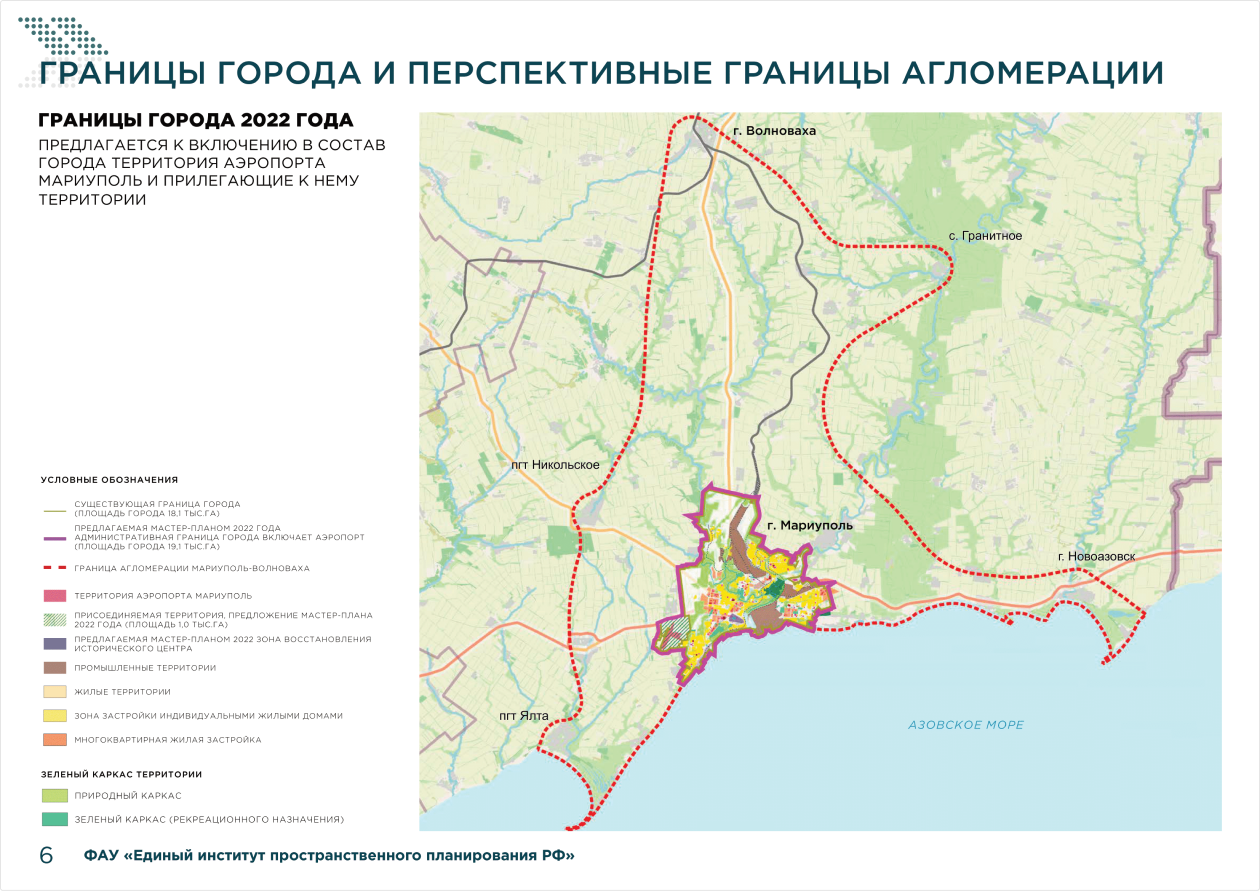
Task: Click the г. Мариуполь label on the map
Action: [809, 524]
